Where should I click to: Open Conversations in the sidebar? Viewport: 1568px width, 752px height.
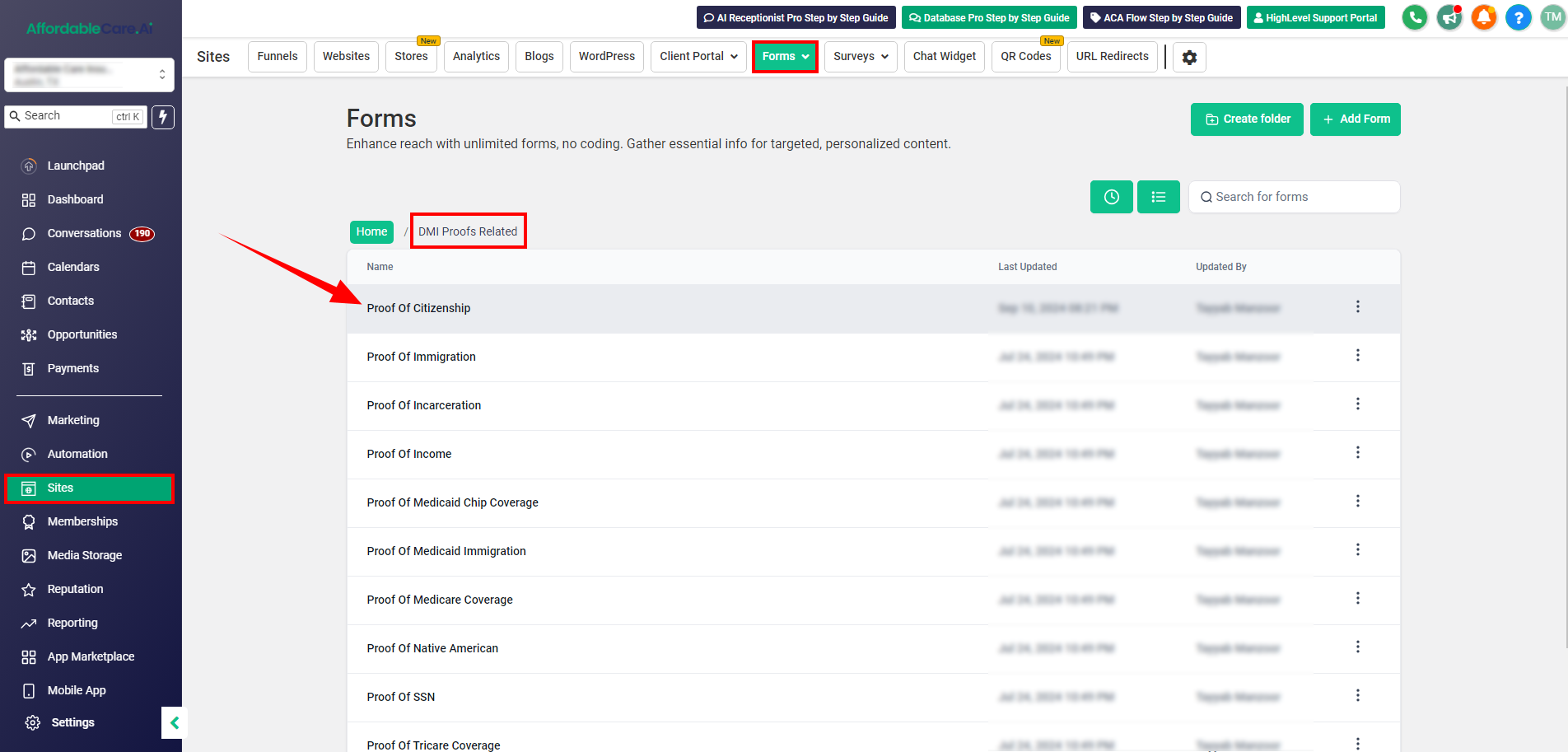(84, 233)
